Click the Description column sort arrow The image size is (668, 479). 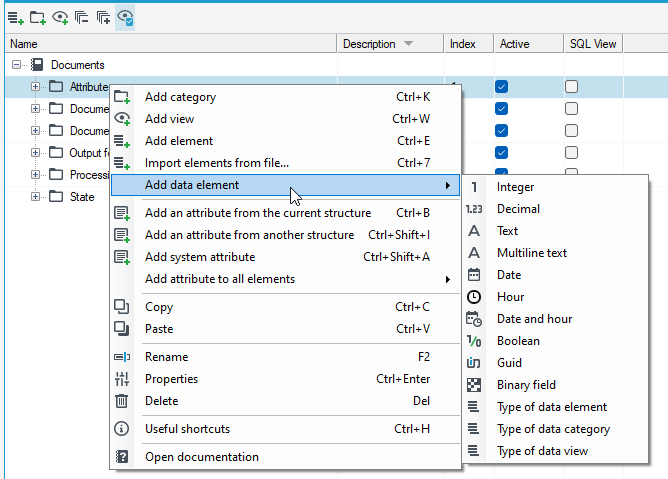(x=408, y=44)
